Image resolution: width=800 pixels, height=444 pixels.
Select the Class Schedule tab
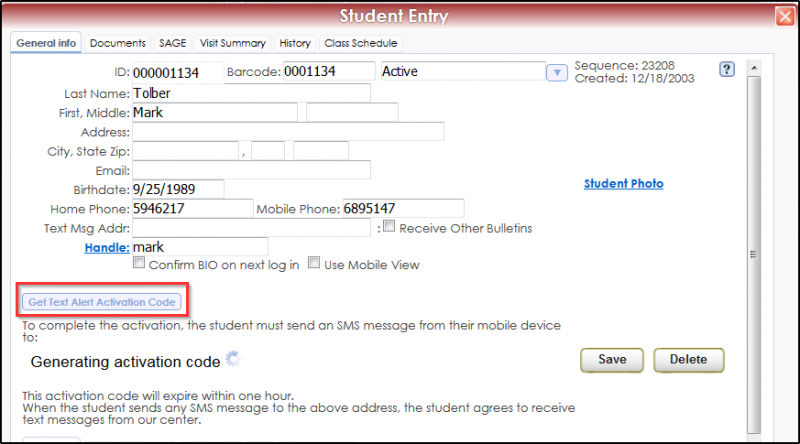(361, 43)
